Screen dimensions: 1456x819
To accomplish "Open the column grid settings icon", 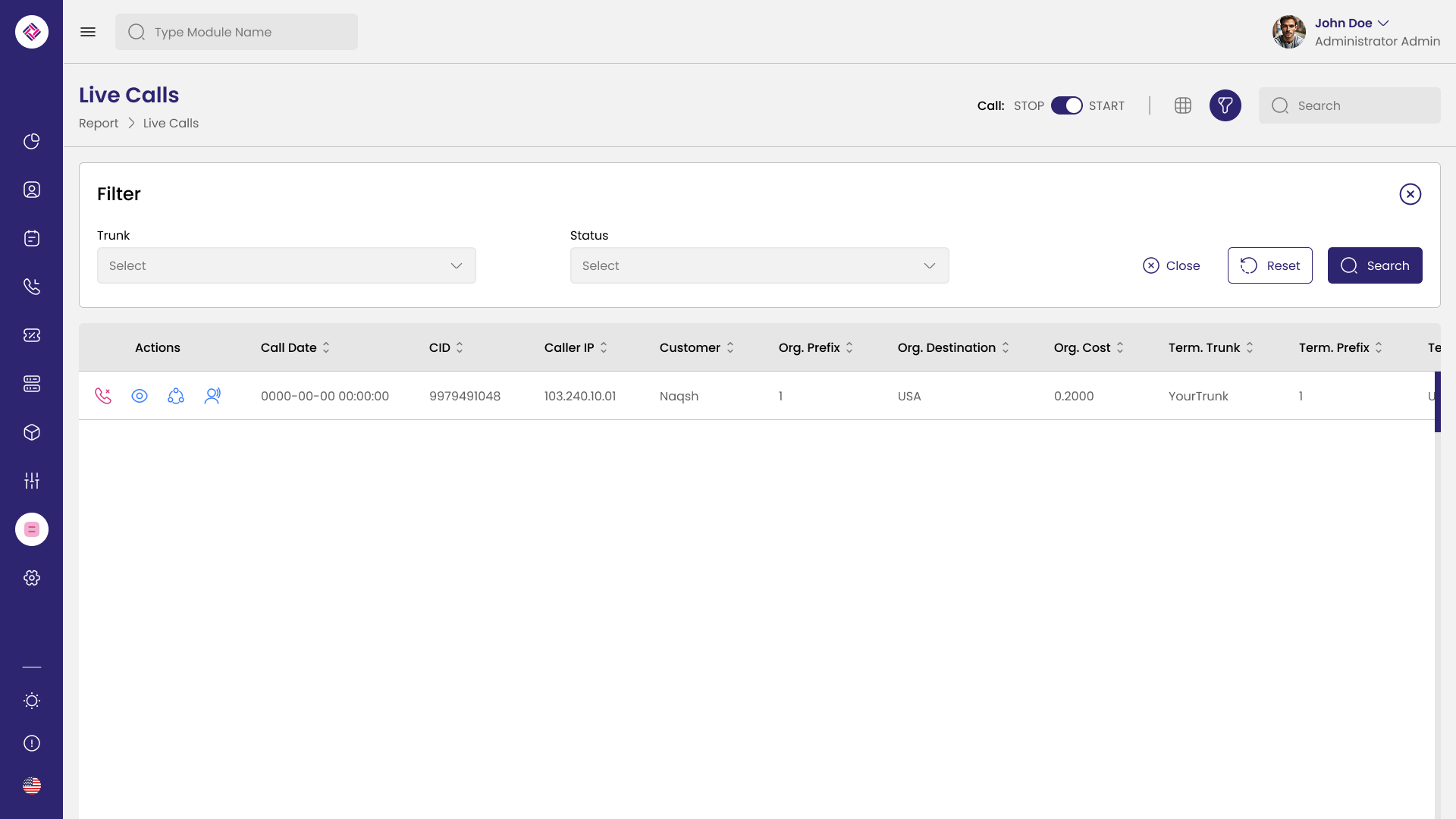I will pos(1183,105).
